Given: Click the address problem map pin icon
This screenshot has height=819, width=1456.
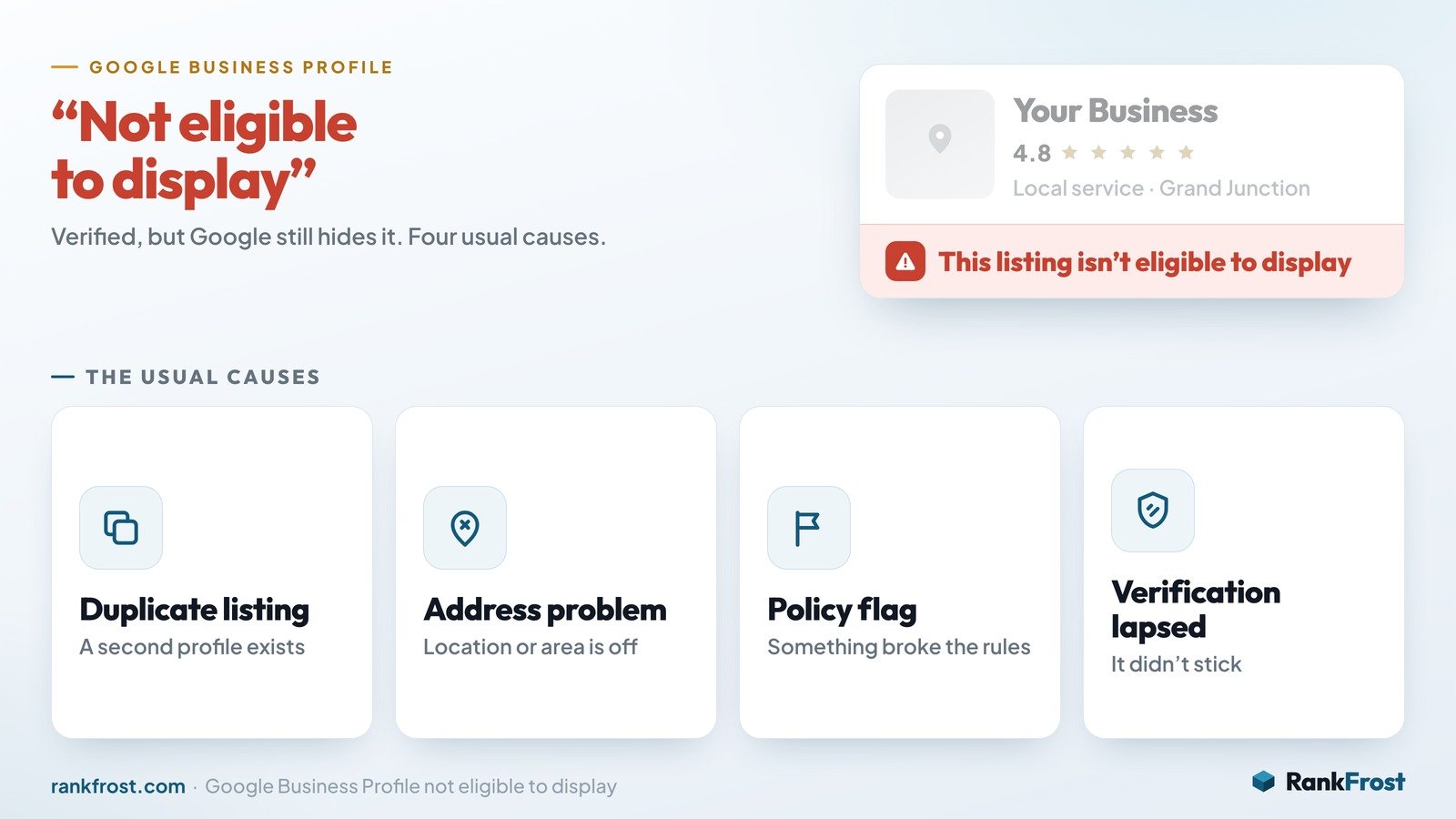Looking at the screenshot, I should pyautogui.click(x=465, y=528).
